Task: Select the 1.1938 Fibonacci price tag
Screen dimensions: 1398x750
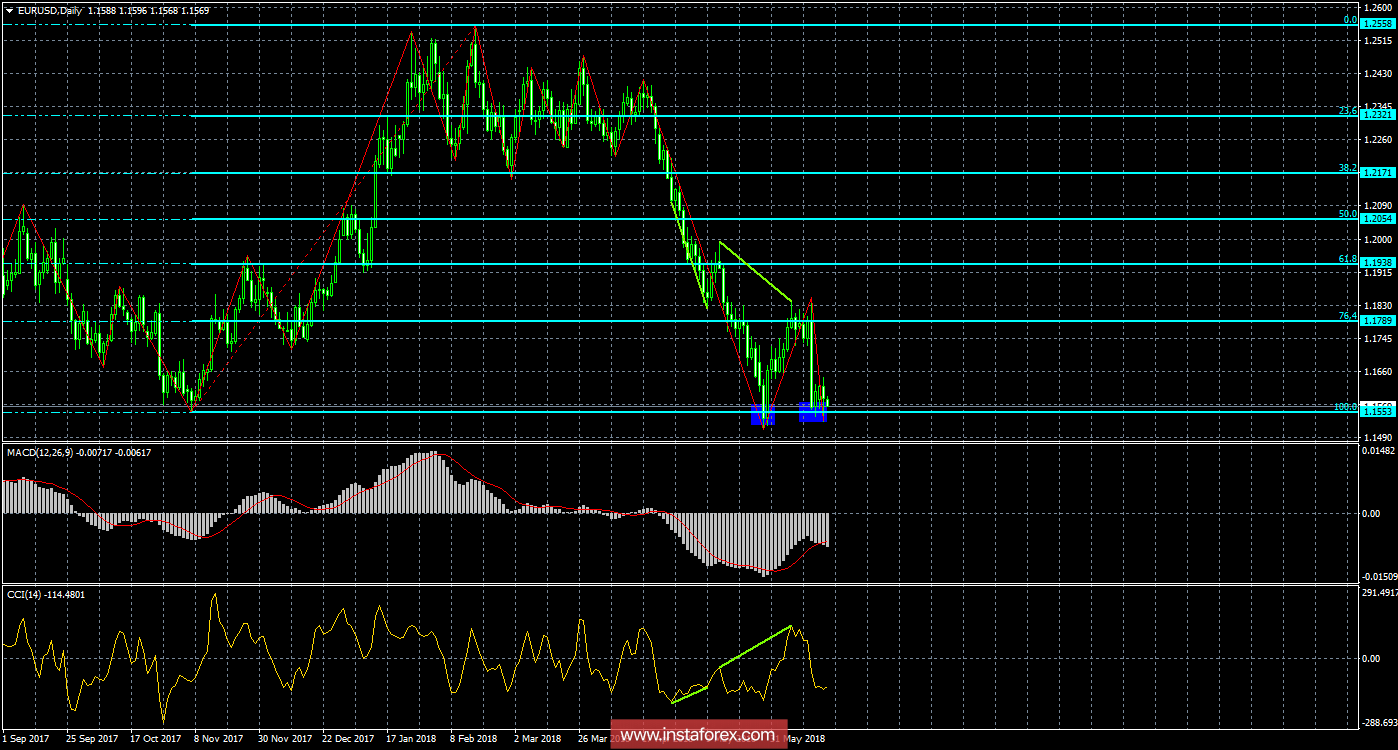Action: pos(1377,263)
